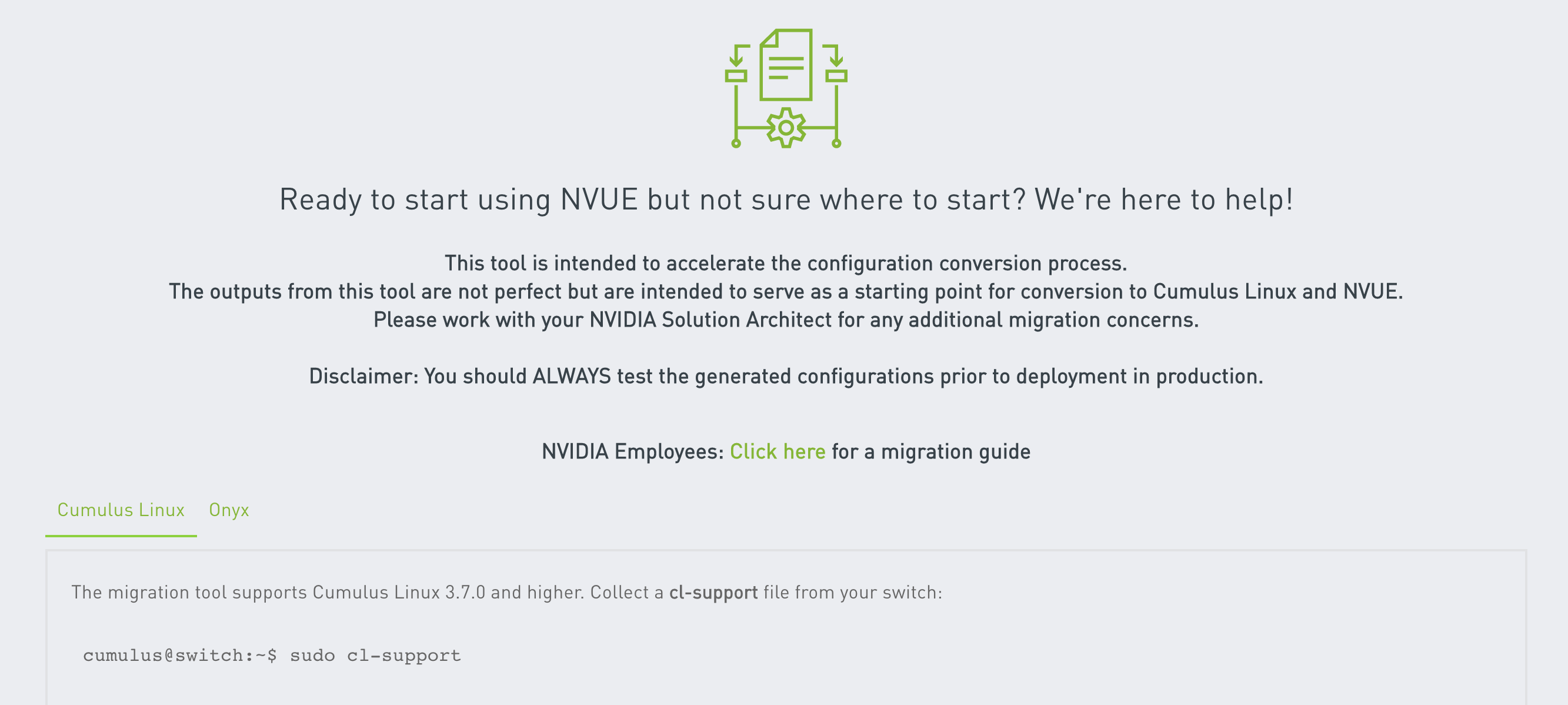Click the right small rectangle node icon
The image size is (1568, 705).
836,76
